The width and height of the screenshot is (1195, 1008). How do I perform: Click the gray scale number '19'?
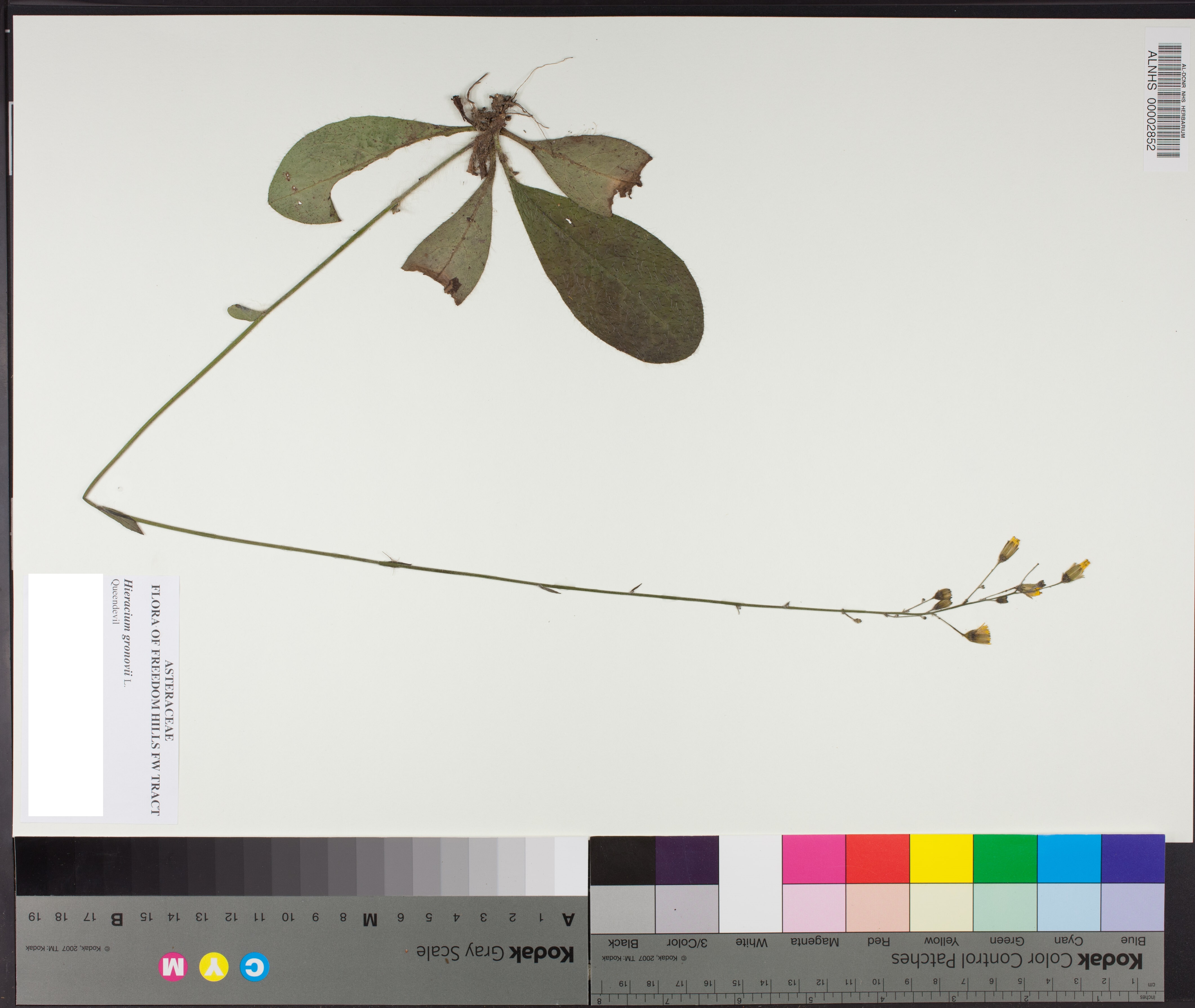pyautogui.click(x=34, y=916)
